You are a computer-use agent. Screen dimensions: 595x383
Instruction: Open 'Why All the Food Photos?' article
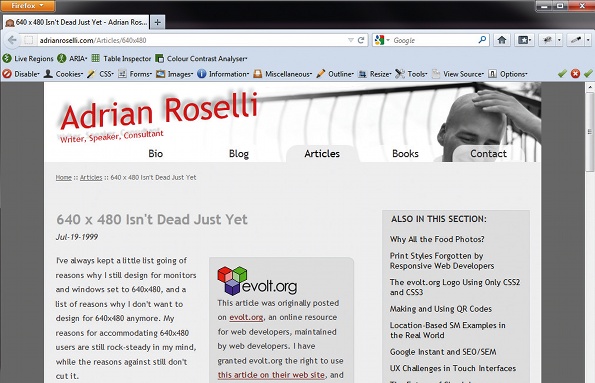pos(437,239)
